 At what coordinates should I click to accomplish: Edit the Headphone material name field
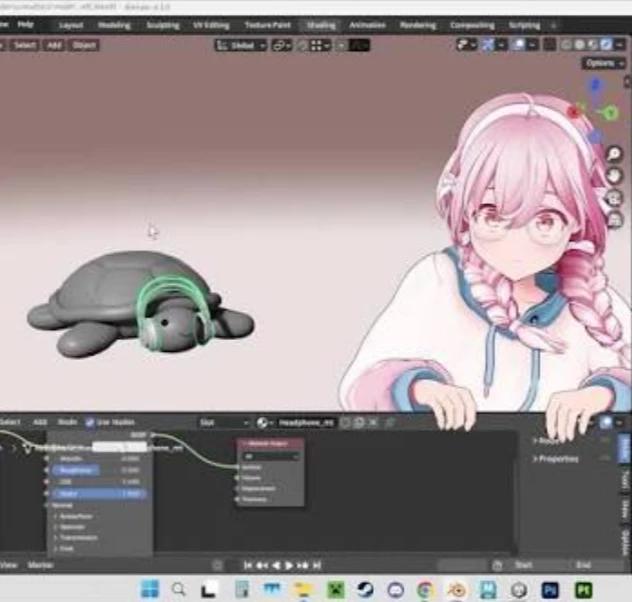coord(306,423)
